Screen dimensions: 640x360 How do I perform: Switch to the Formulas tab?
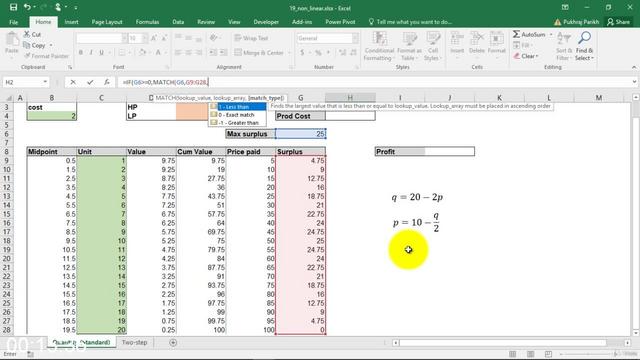pos(147,22)
